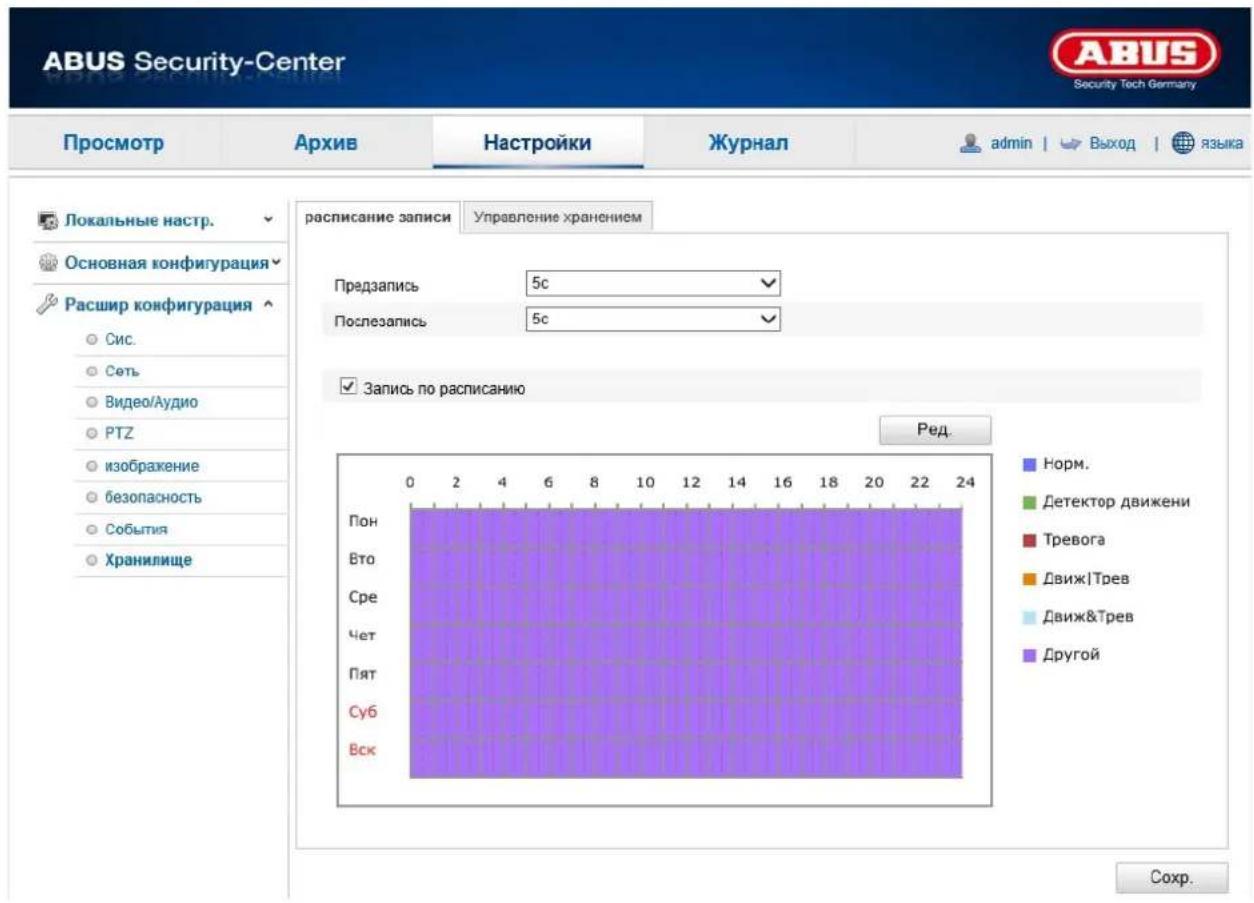Click the logout arrow icon
The height and width of the screenshot is (903, 1254).
click(1073, 144)
